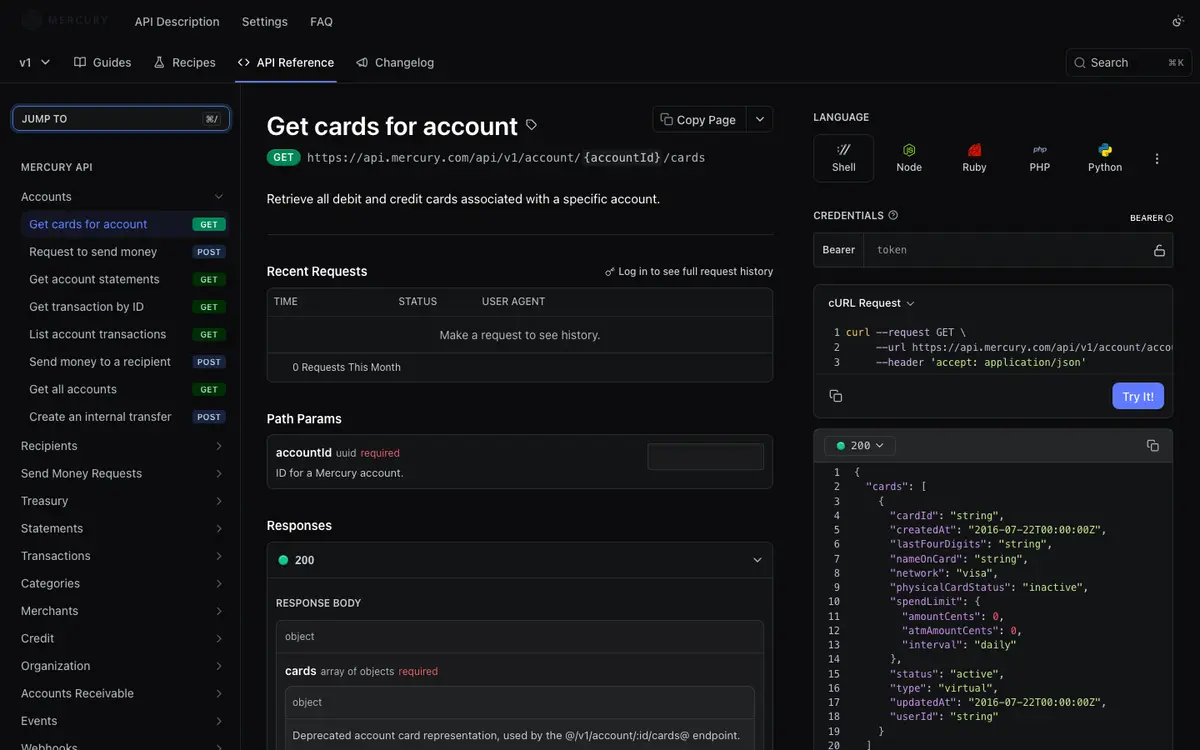
Task: Open the v1 version dropdown
Action: click(35, 62)
